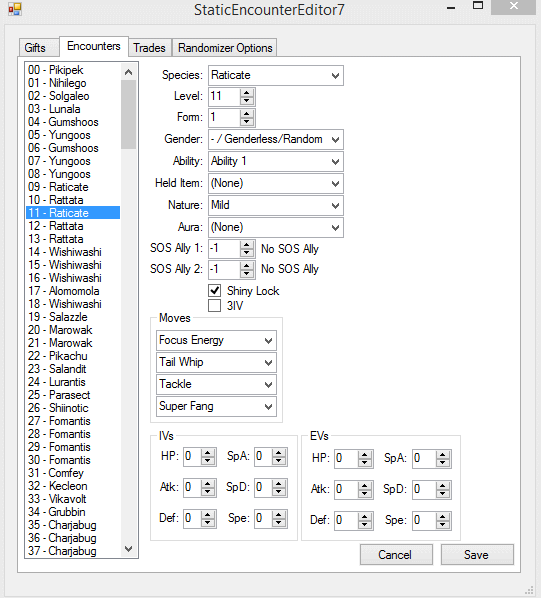Click the encounter list scrollbar thumb
The image size is (541, 598).
click(128, 114)
